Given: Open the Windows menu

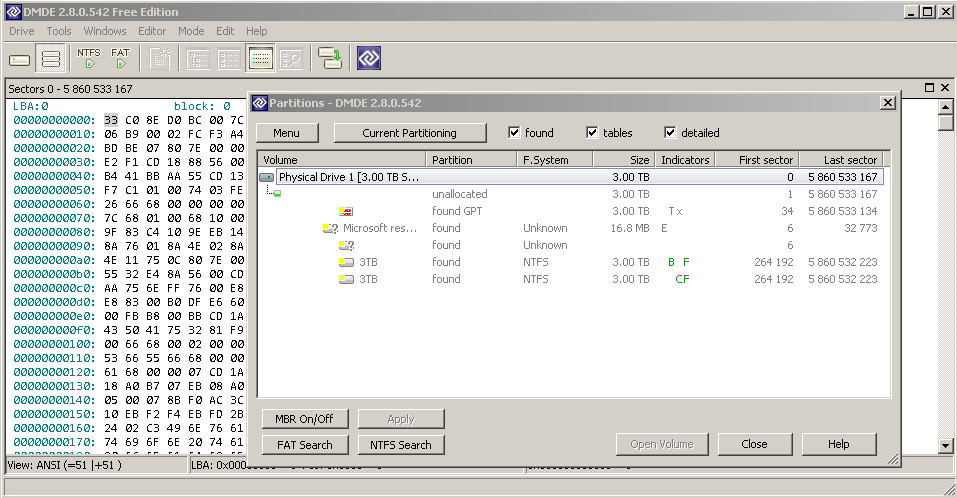Looking at the screenshot, I should (104, 31).
